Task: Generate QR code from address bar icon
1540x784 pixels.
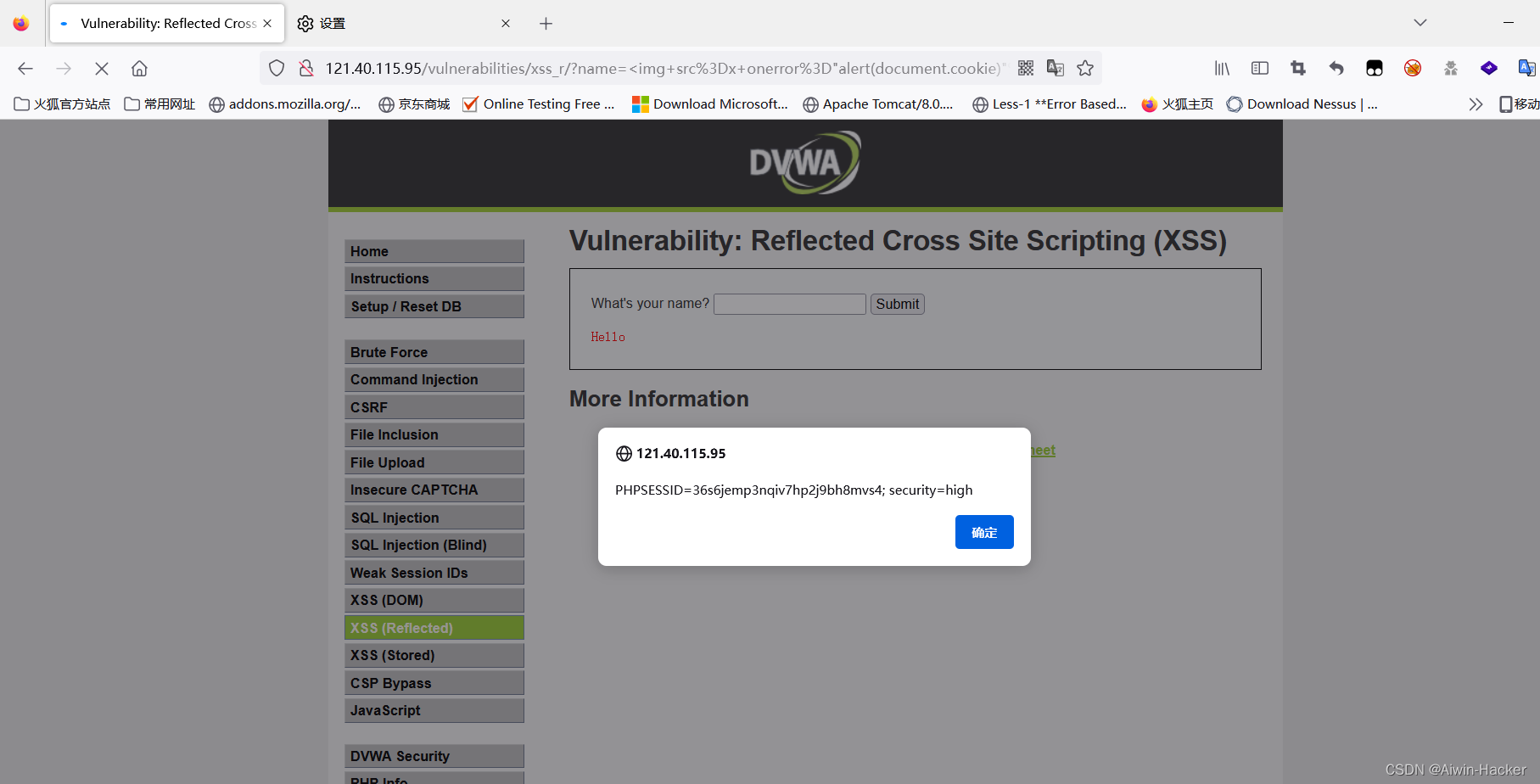Action: pyautogui.click(x=1026, y=68)
